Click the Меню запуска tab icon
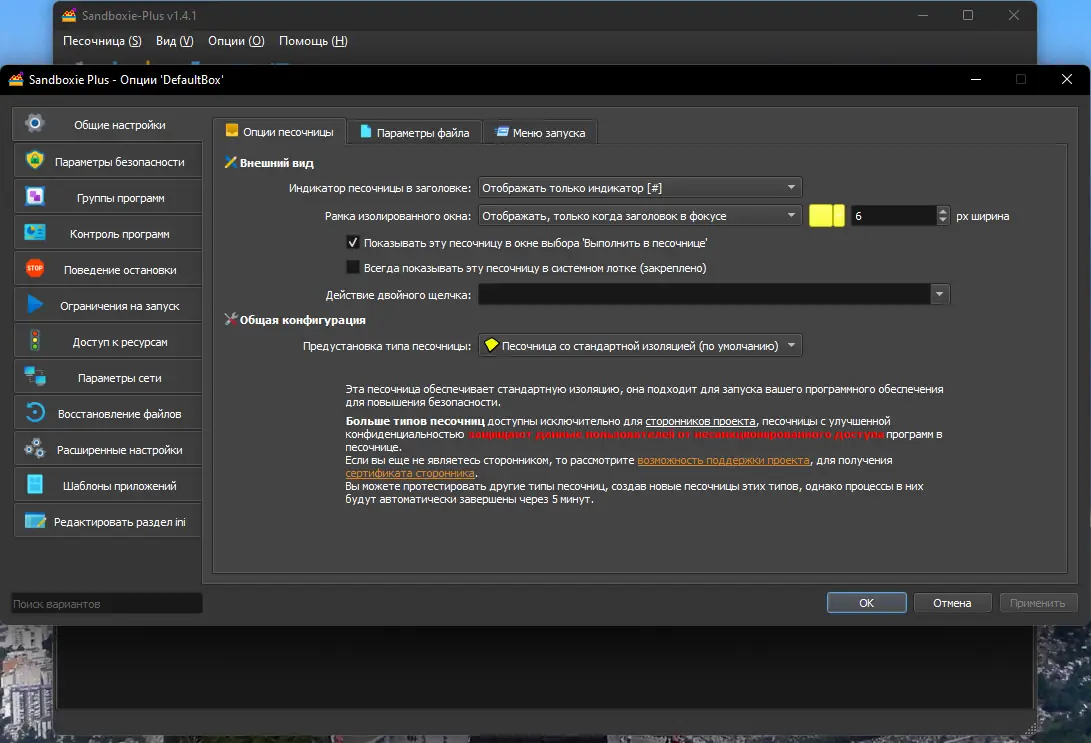1091x743 pixels. [x=502, y=131]
